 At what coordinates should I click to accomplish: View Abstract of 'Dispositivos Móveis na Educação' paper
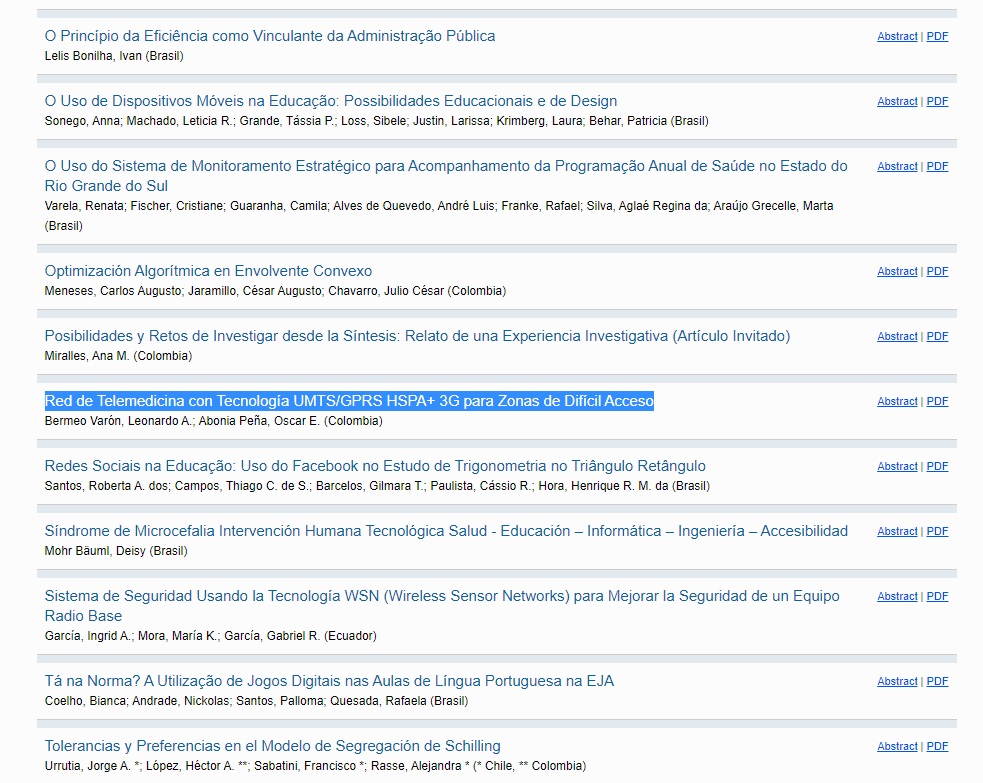896,102
